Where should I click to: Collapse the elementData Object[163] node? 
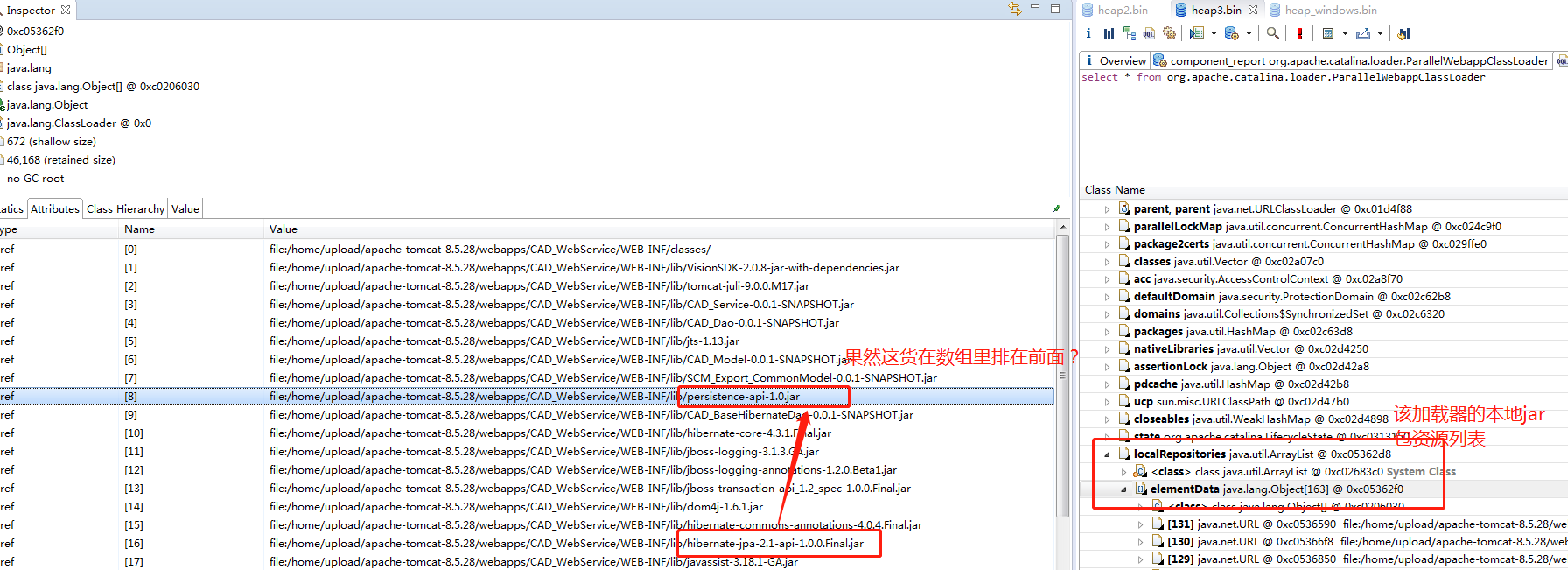1123,489
